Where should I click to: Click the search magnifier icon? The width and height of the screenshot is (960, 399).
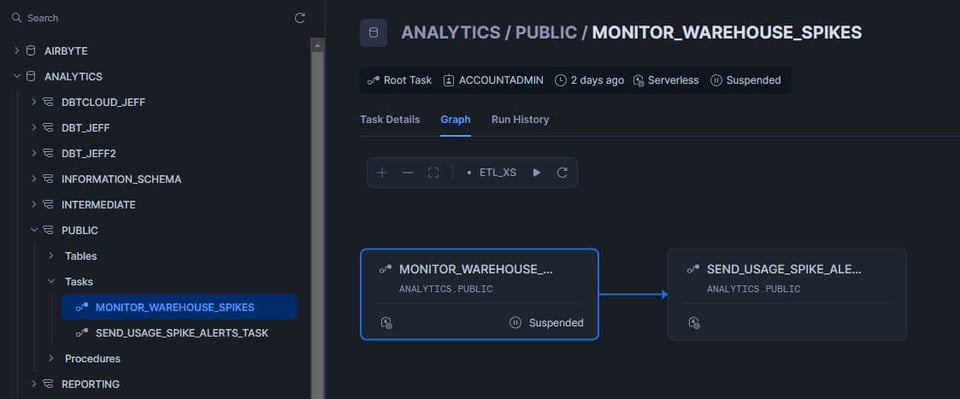click(17, 18)
